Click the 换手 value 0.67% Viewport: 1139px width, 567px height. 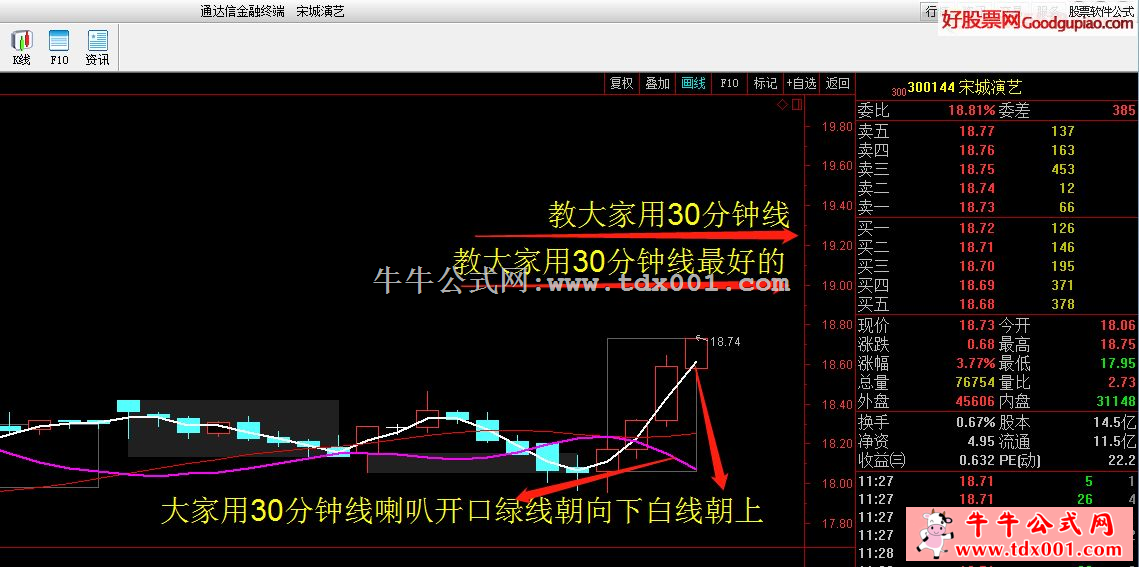(x=977, y=422)
